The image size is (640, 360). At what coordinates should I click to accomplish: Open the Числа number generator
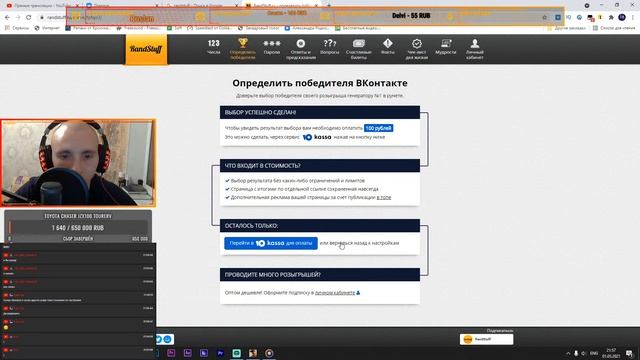click(213, 47)
